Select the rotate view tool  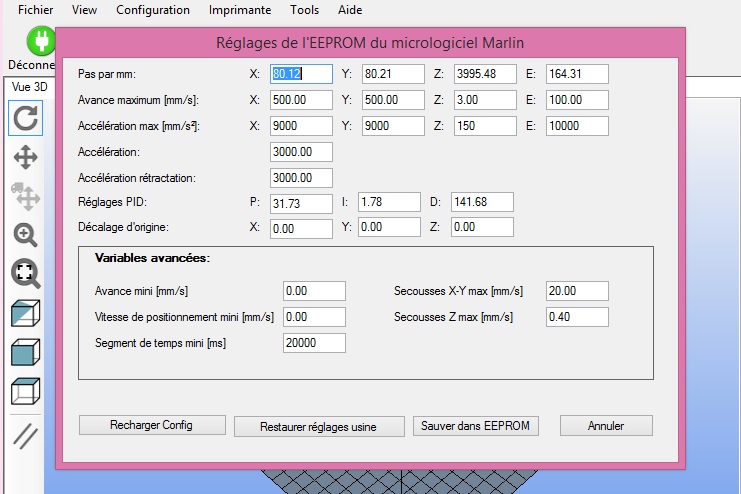click(x=26, y=118)
